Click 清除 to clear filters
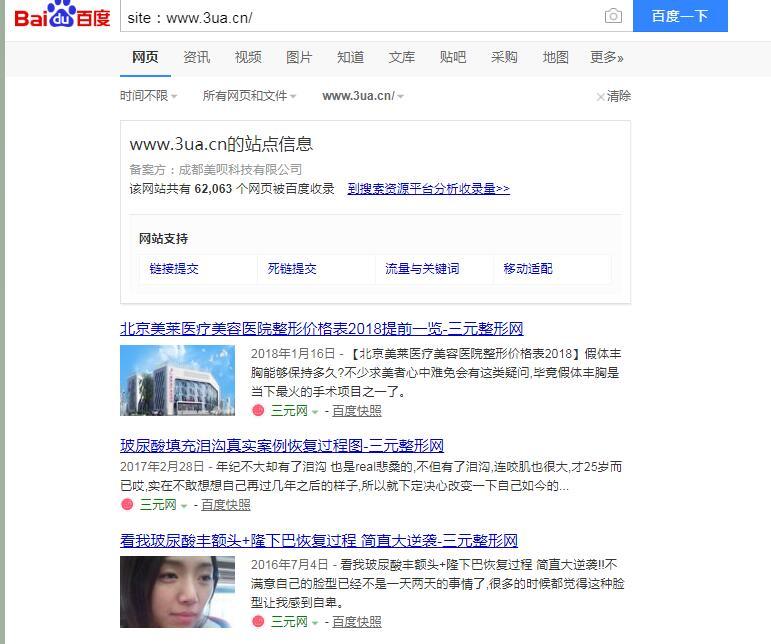This screenshot has height=644, width=771. point(614,96)
